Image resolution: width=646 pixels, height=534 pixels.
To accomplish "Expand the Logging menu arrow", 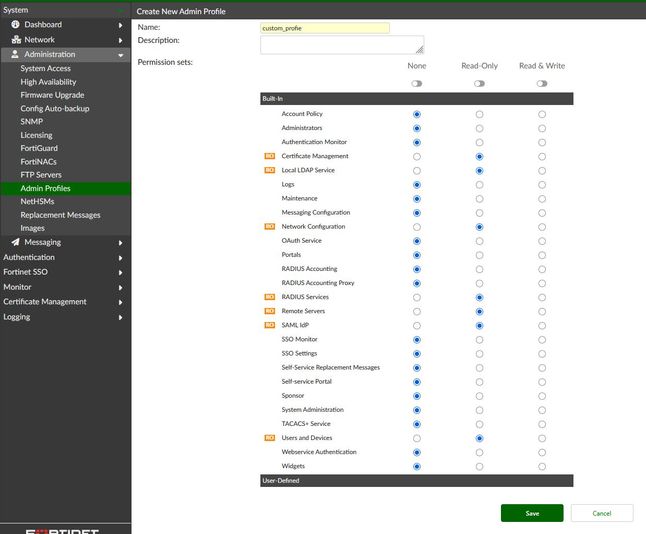I will click(120, 318).
